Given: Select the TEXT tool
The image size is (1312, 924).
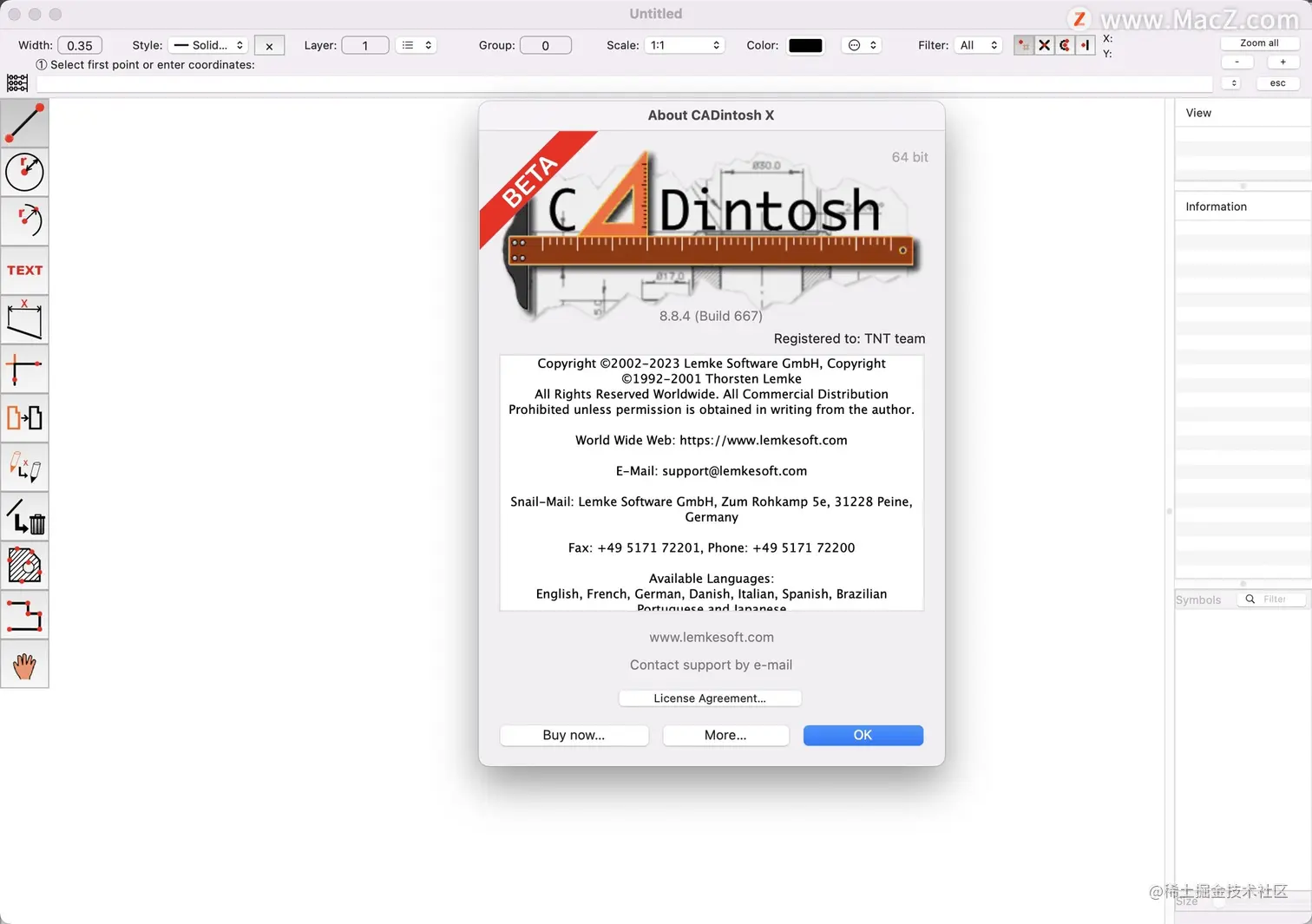Looking at the screenshot, I should (x=24, y=270).
